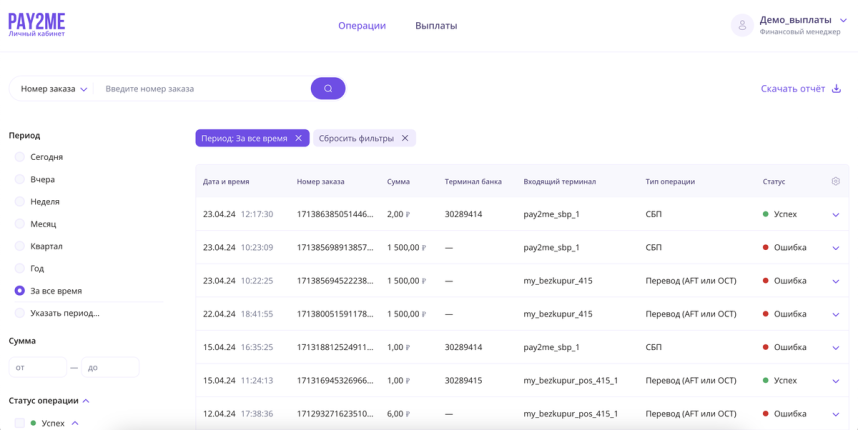Expand the first row with 2,00 ₽ amount
This screenshot has width=858, height=430.
pos(835,214)
